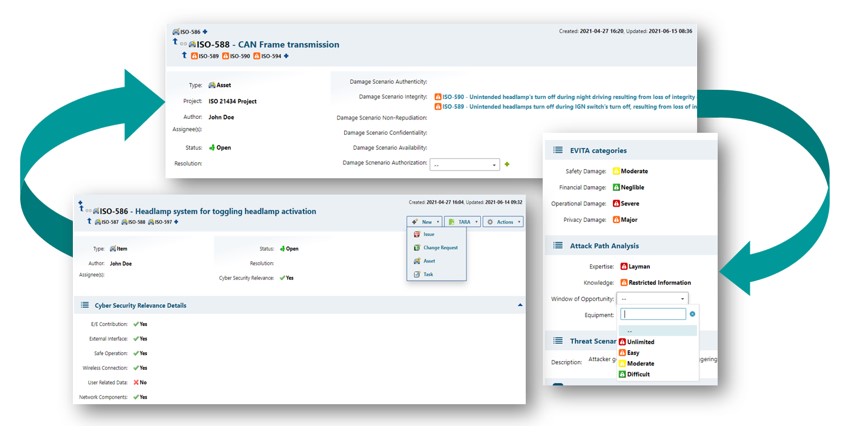Click the green Financial Damage Neglible icon
Viewport: 862px width, 441px height.
point(616,188)
